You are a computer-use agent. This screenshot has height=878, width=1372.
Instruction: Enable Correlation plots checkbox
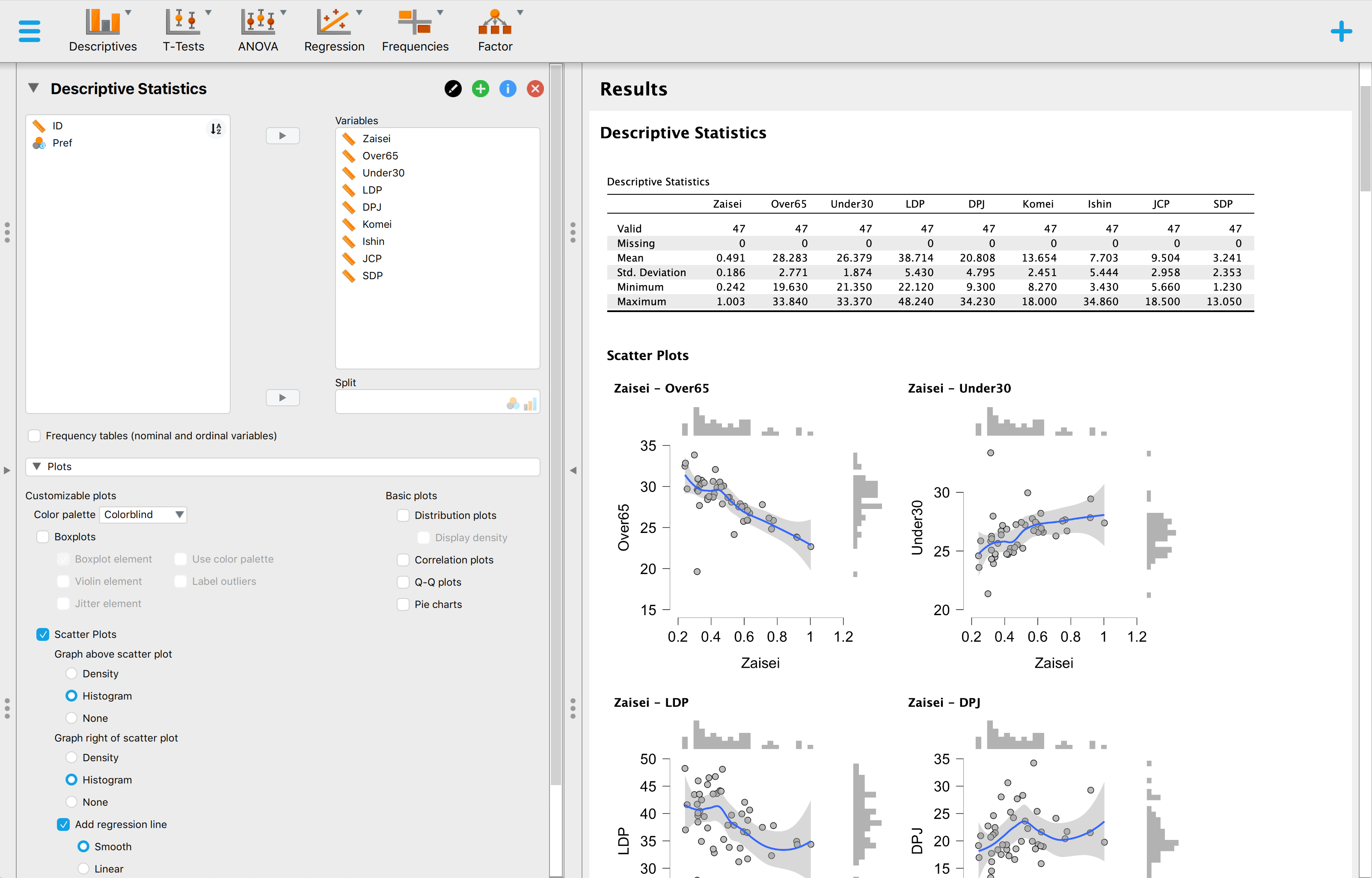click(403, 560)
